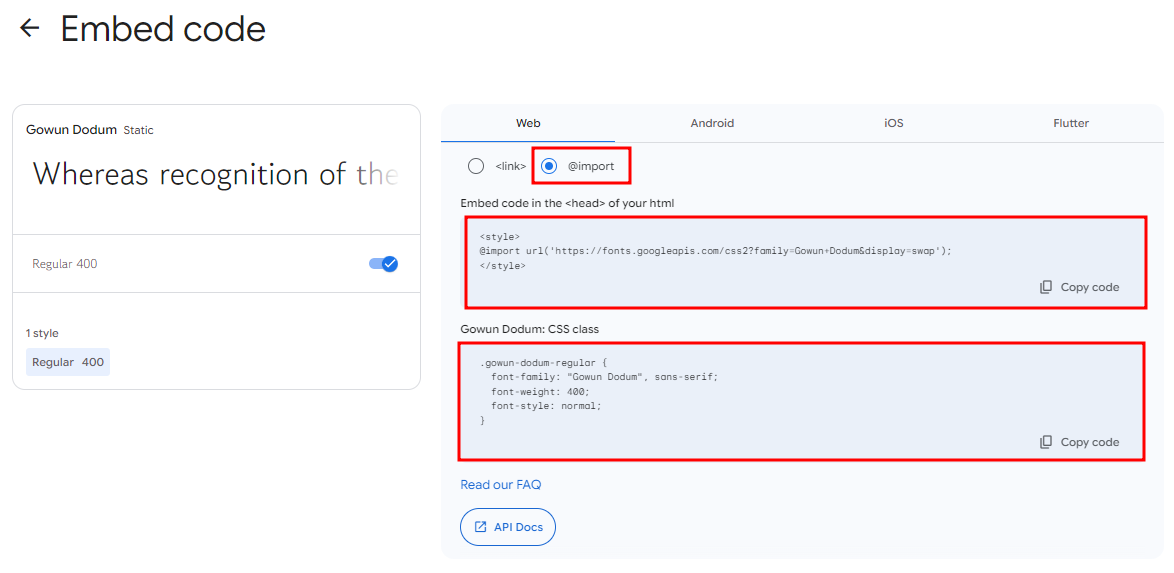Click the 'Whereas recognition of the' preview text
This screenshot has height=573, width=1174.
click(x=215, y=175)
